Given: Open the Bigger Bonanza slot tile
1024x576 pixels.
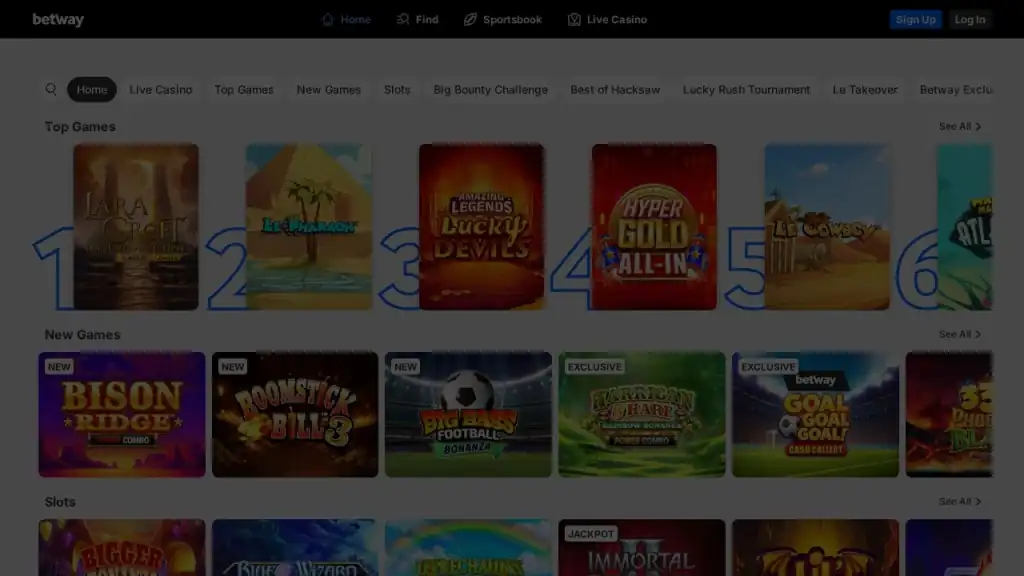Looking at the screenshot, I should coord(121,547).
